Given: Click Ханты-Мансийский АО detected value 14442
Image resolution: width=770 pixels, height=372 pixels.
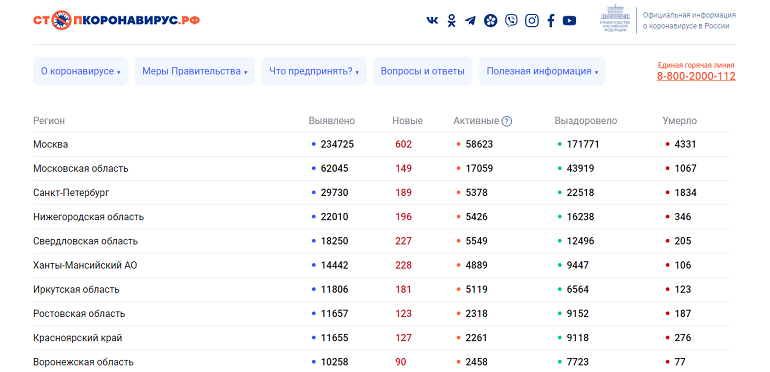Looking at the screenshot, I should 334,265.
